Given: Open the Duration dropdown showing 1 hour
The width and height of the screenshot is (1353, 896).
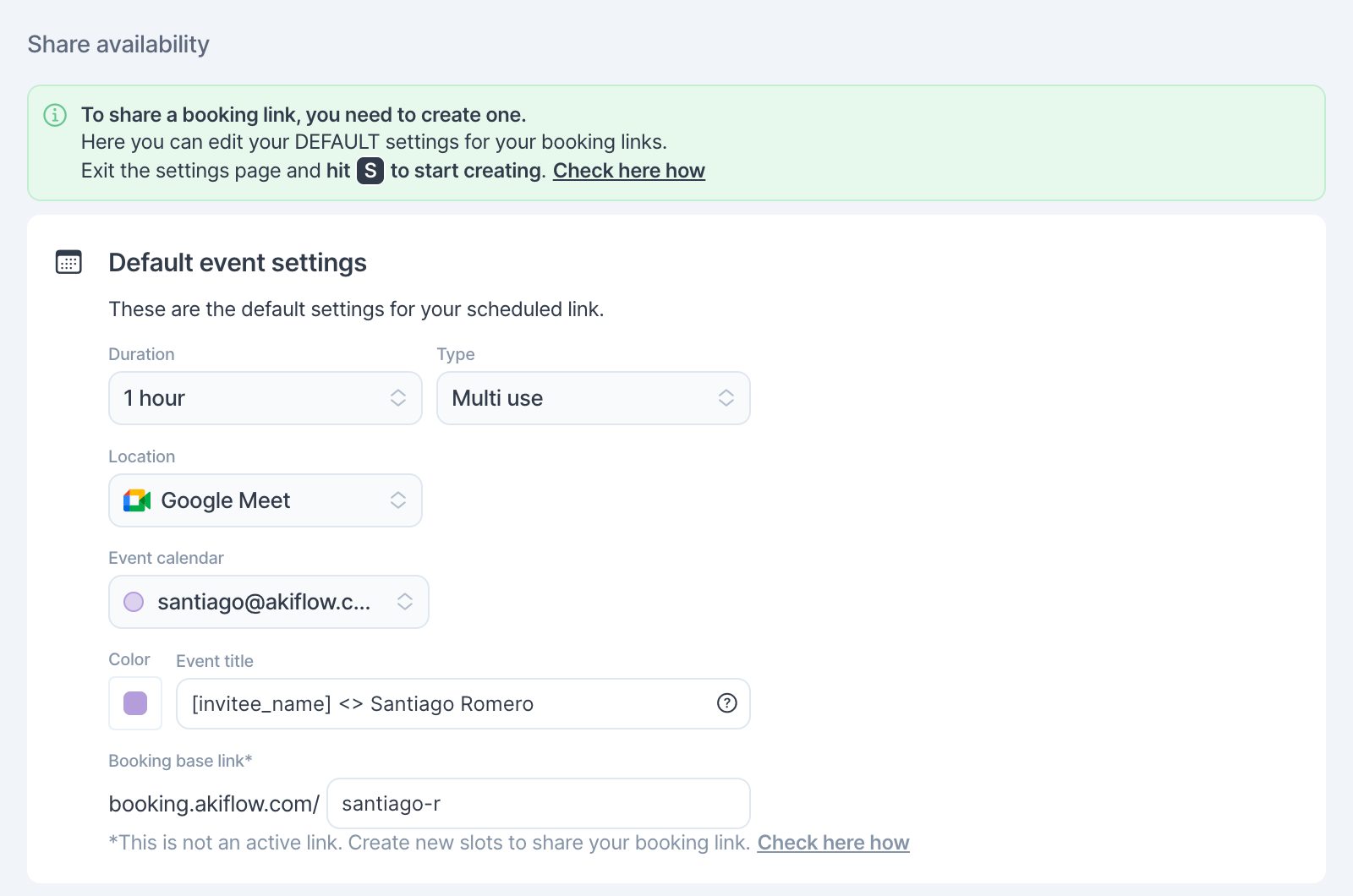Looking at the screenshot, I should tap(254, 398).
